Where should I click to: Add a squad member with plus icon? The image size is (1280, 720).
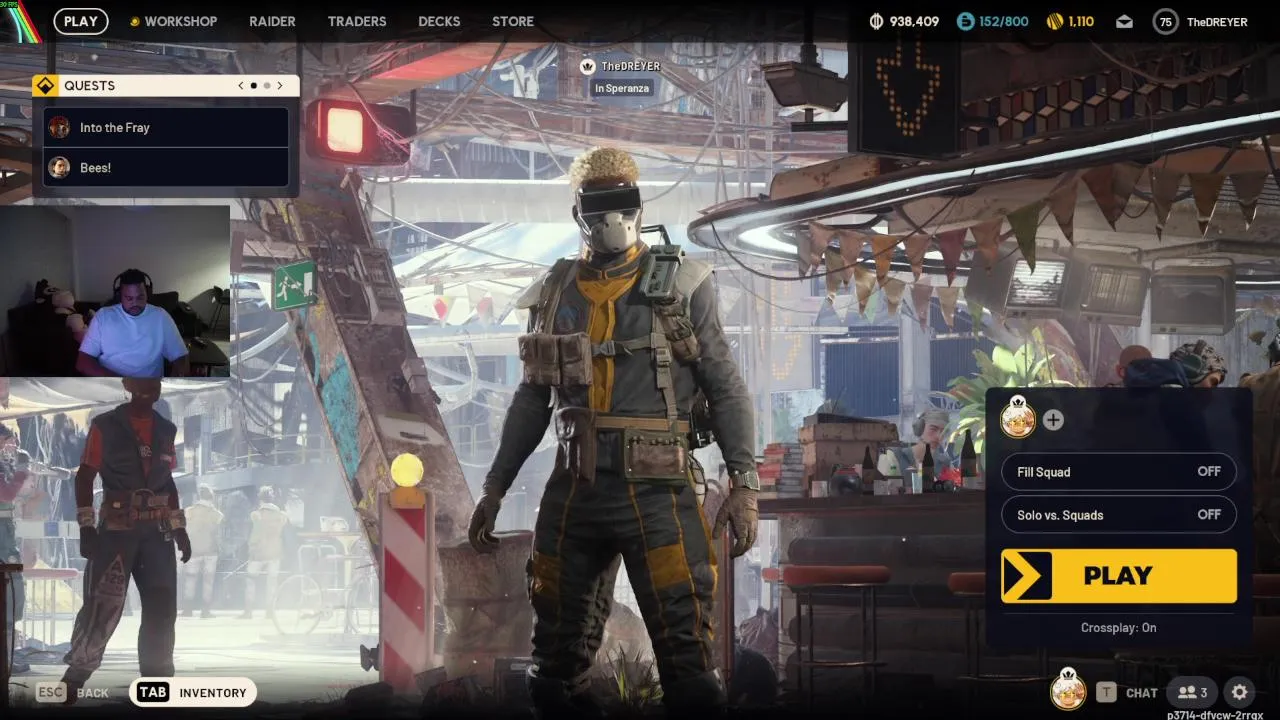pos(1053,420)
